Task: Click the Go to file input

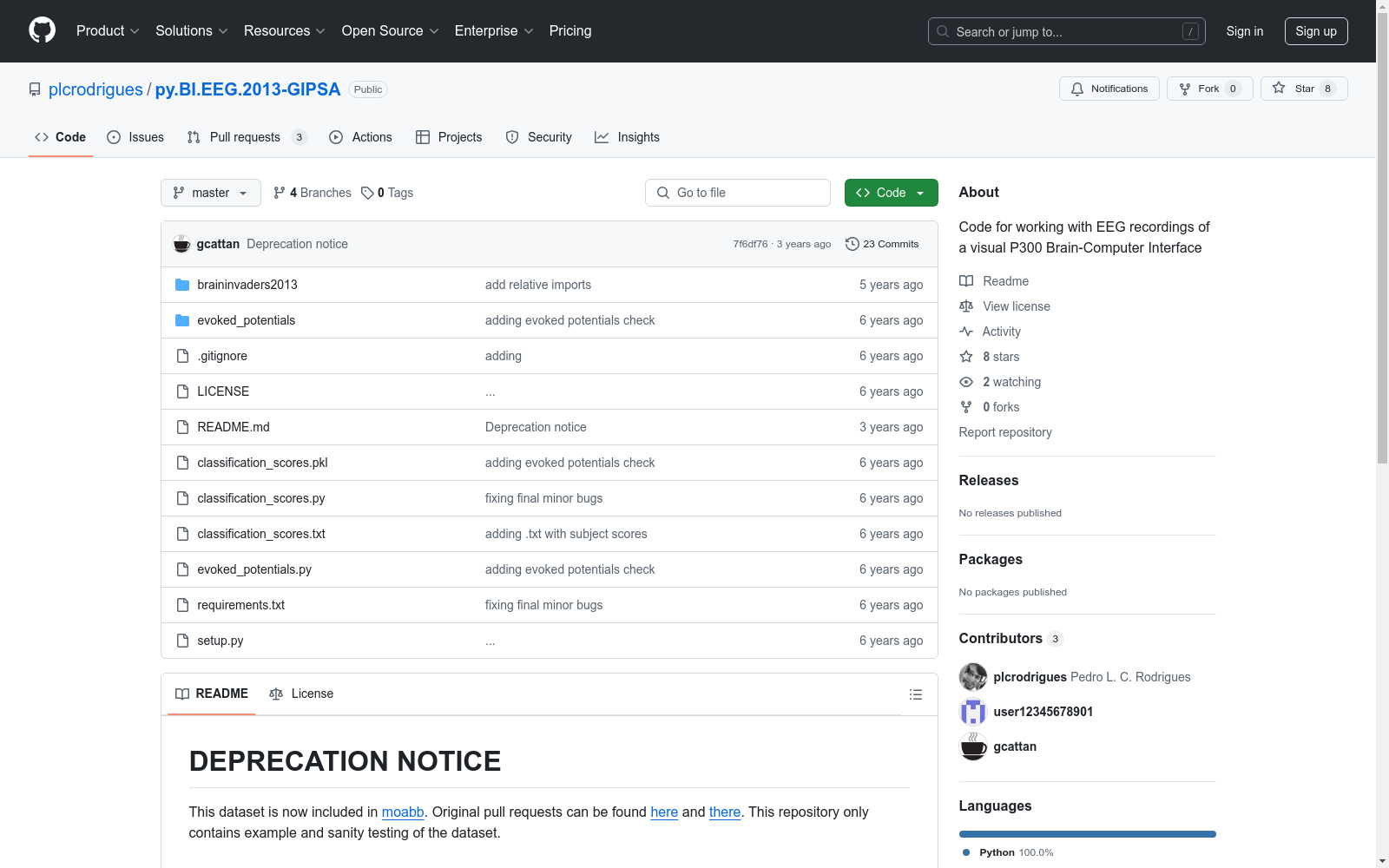Action: [x=738, y=193]
